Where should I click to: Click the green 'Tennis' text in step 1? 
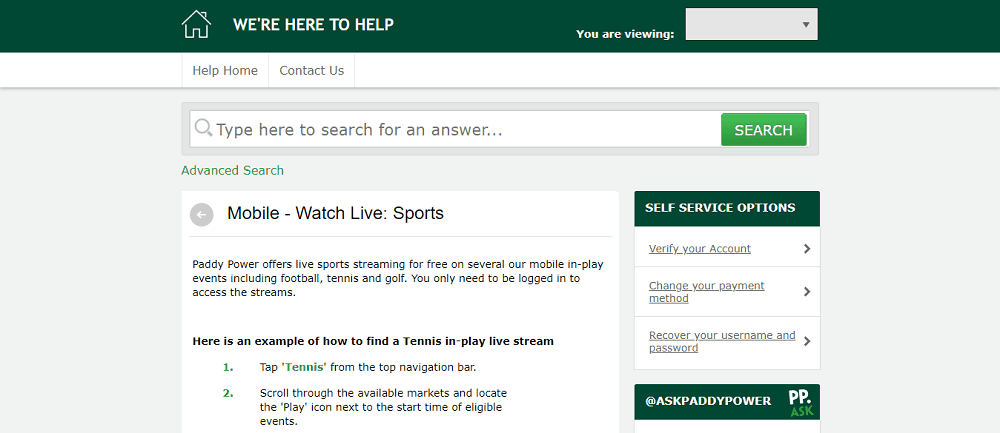pyautogui.click(x=305, y=367)
